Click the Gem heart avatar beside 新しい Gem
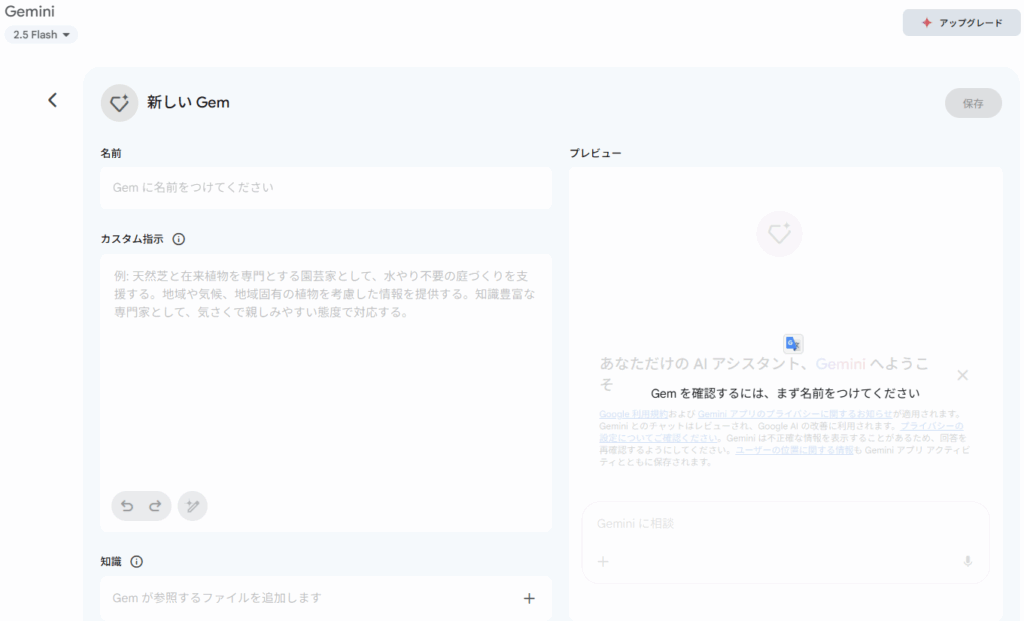This screenshot has width=1024, height=621. pos(120,103)
